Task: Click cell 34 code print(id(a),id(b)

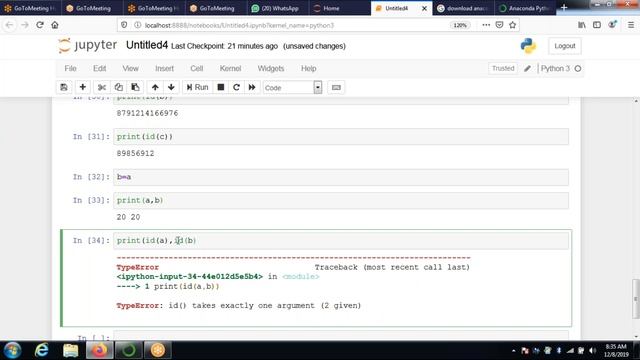Action: [156, 240]
